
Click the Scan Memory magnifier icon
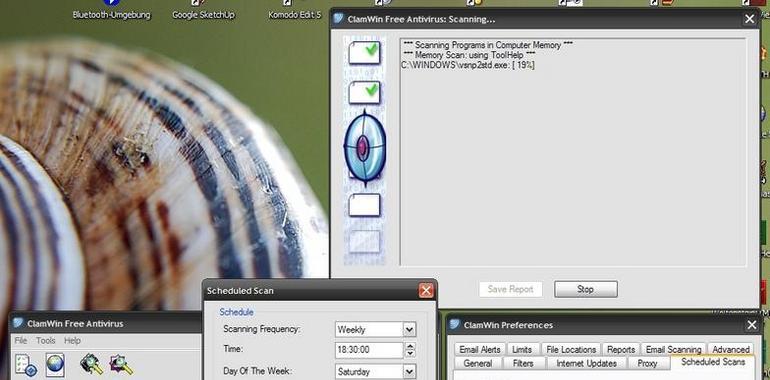coord(91,365)
